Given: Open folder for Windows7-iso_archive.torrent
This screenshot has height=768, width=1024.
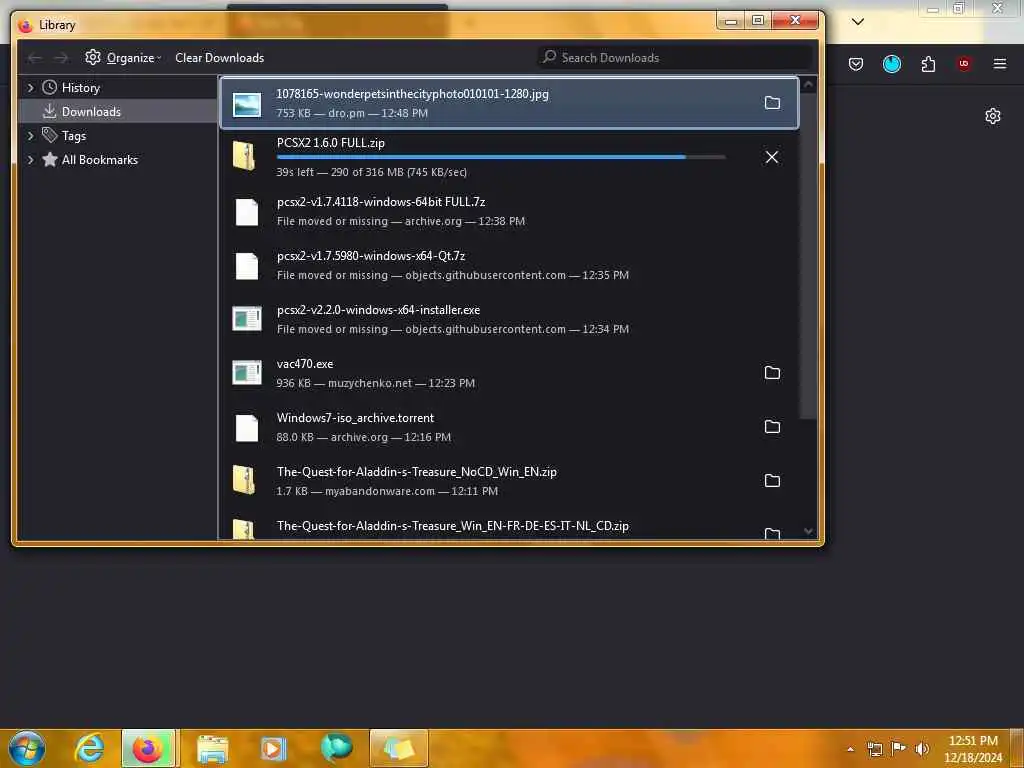Looking at the screenshot, I should tap(772, 426).
